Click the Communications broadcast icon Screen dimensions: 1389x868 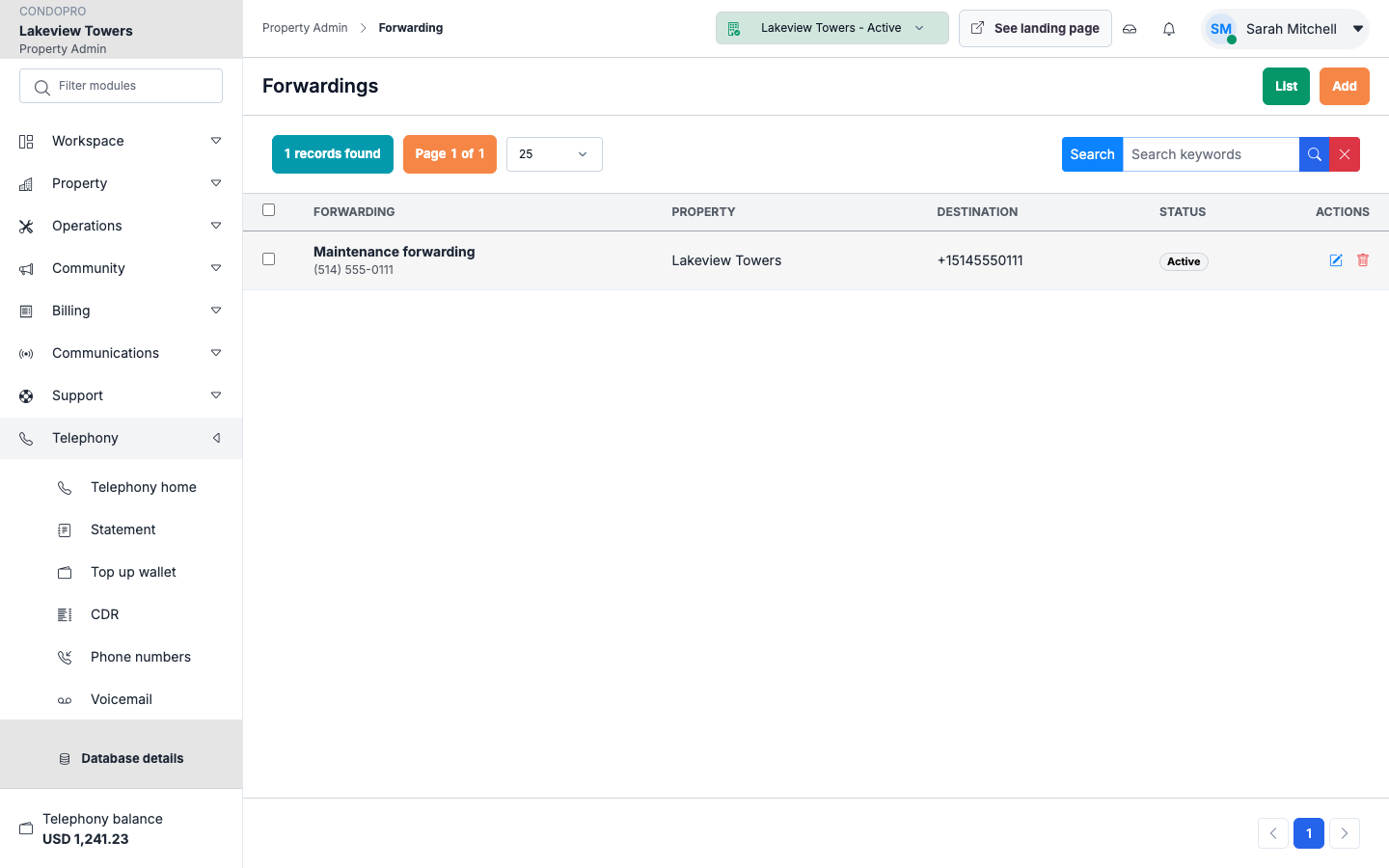point(26,354)
